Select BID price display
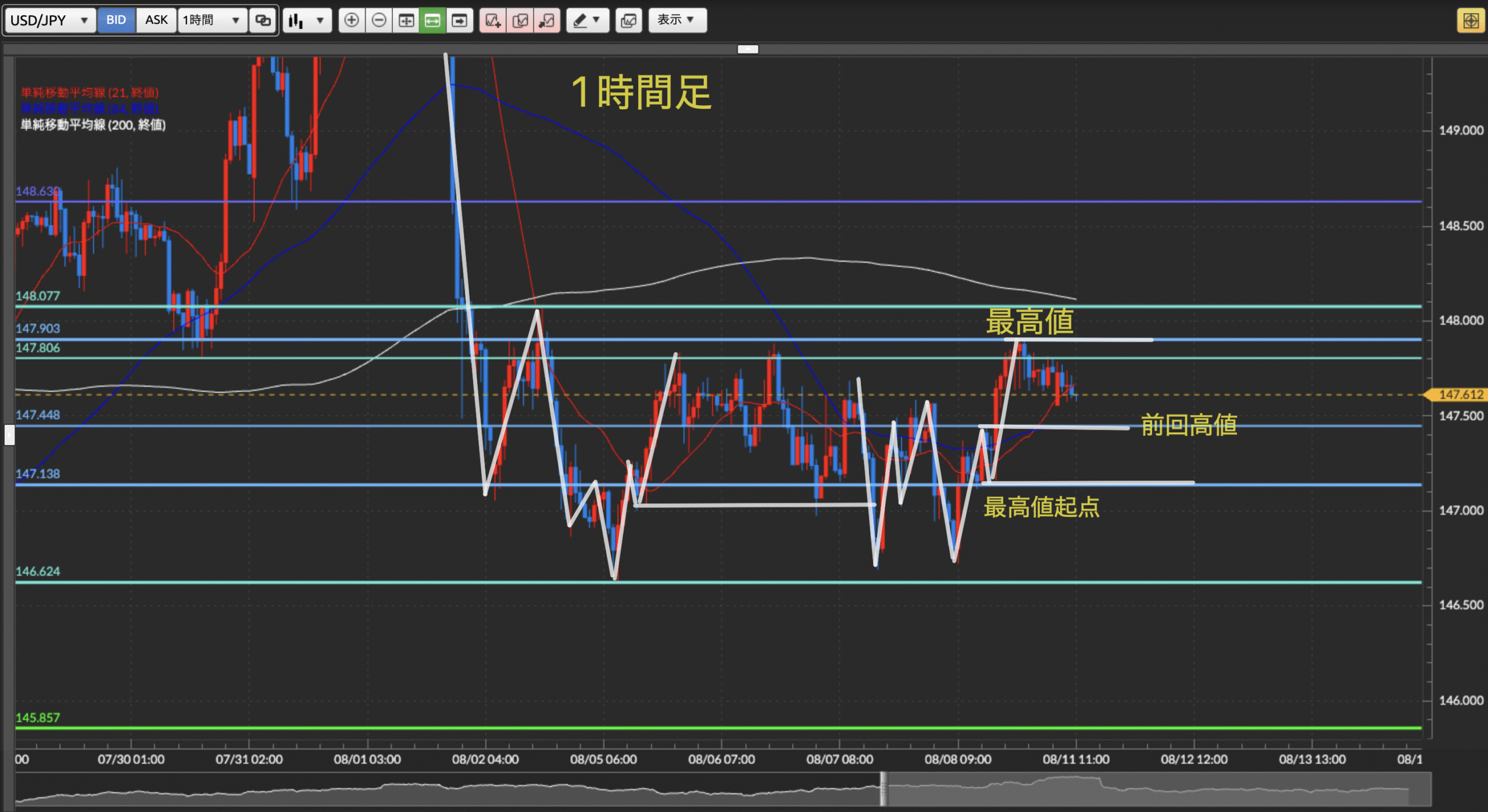Screen dimensions: 1488x812 tap(116, 20)
